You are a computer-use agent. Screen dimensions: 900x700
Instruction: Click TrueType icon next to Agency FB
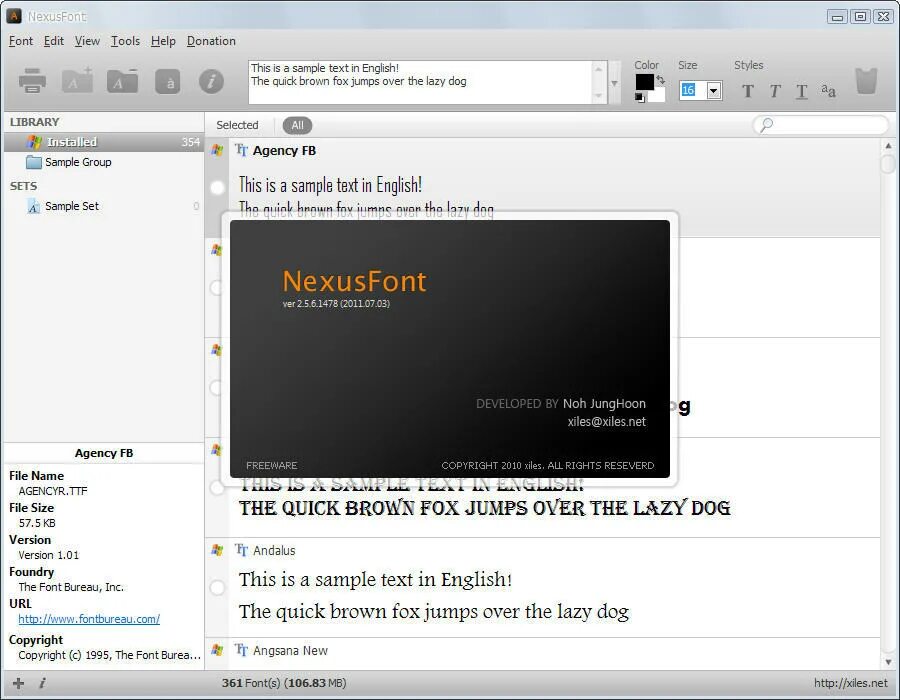tap(242, 150)
